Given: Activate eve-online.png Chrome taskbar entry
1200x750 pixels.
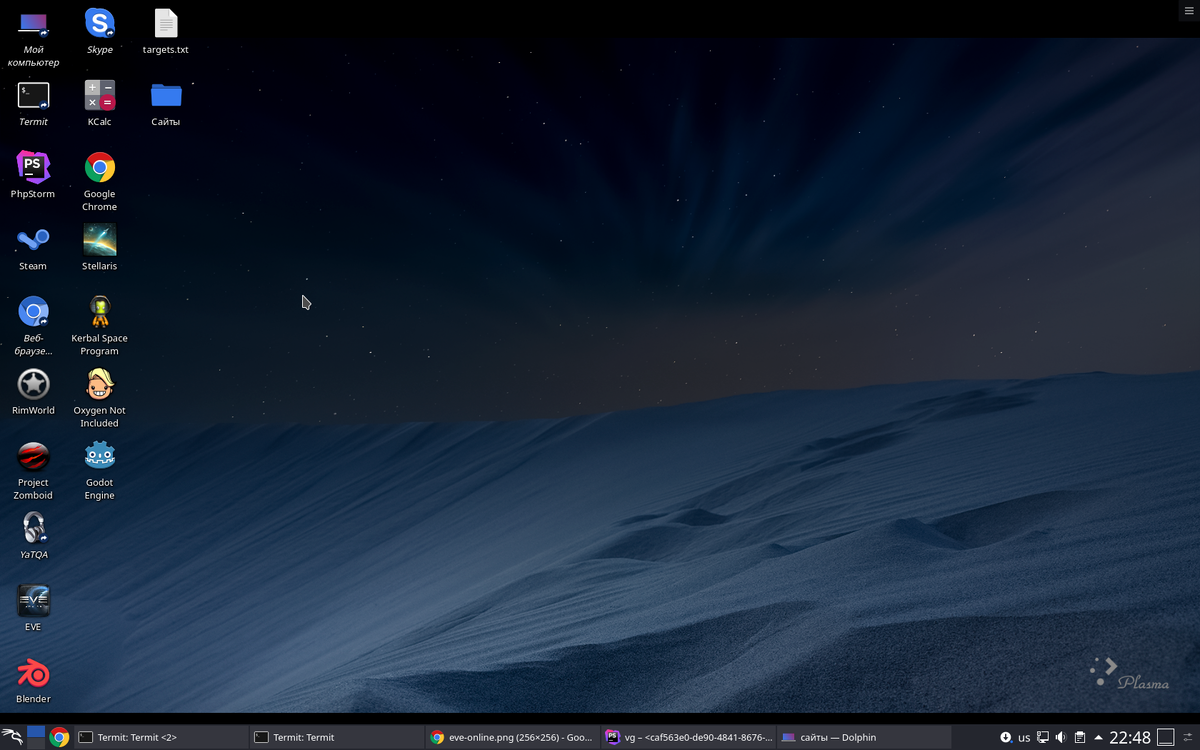Looking at the screenshot, I should [x=512, y=737].
